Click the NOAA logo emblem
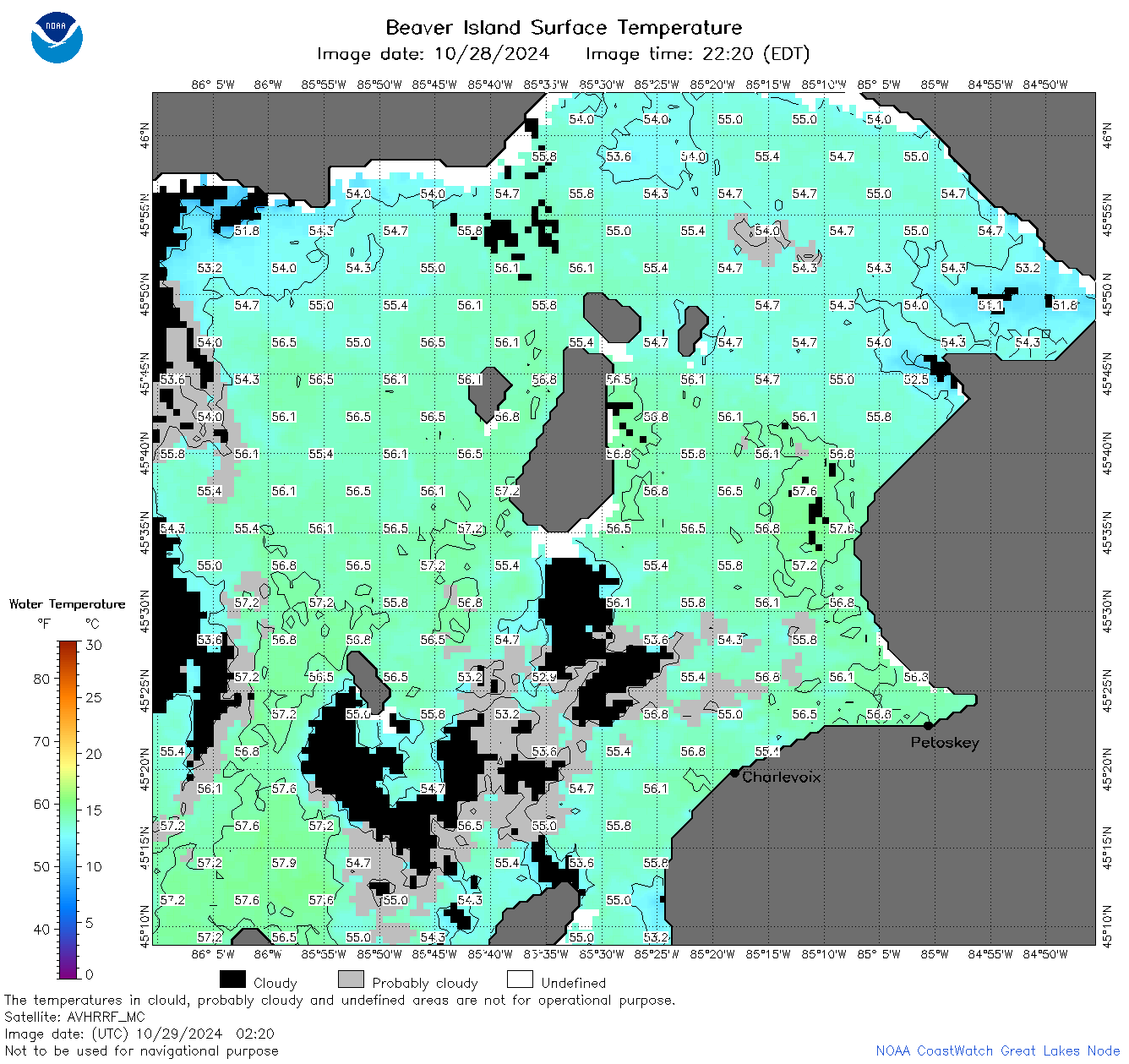1129x1064 pixels. coord(57,37)
